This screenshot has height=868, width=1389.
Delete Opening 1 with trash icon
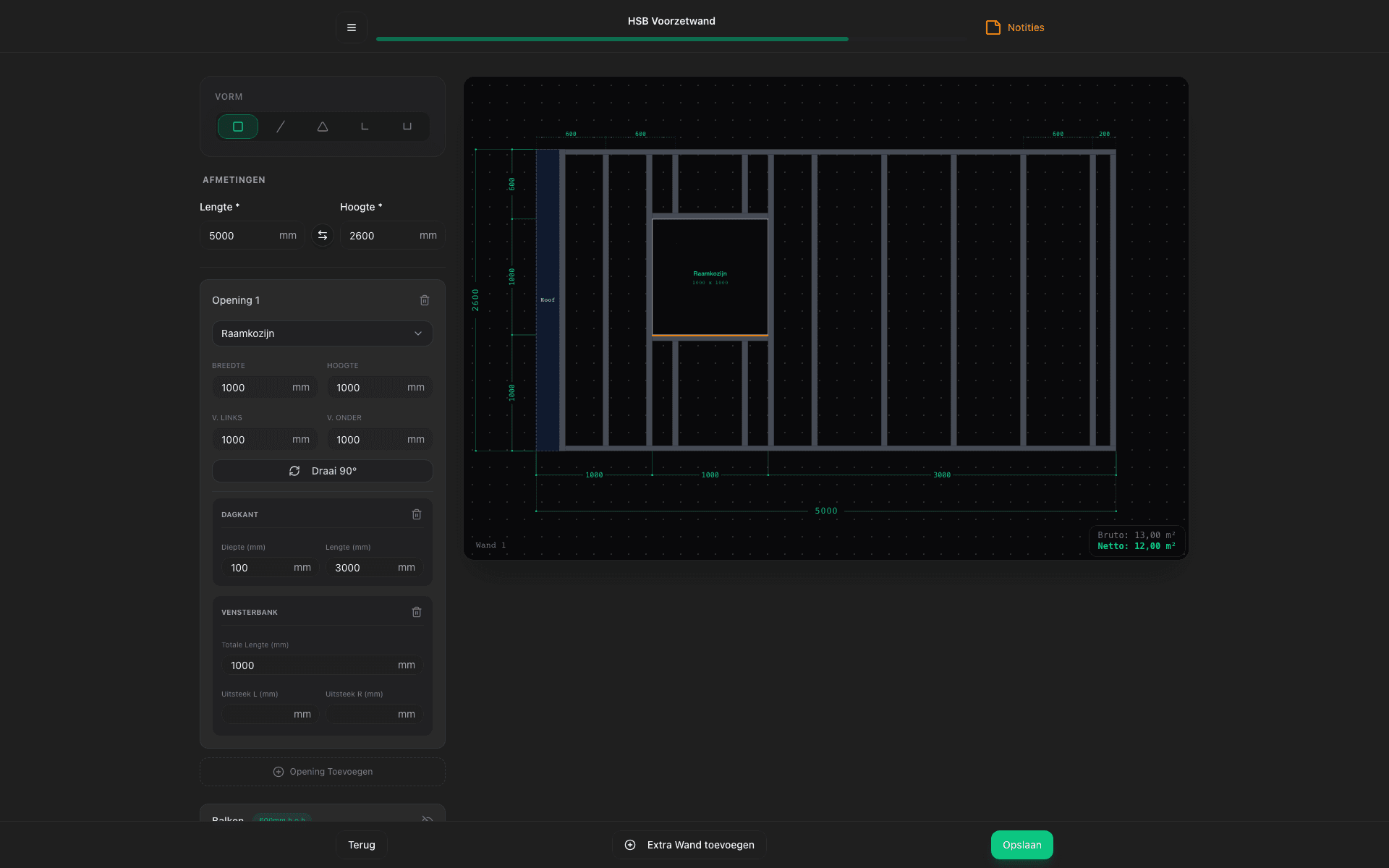pos(425,300)
